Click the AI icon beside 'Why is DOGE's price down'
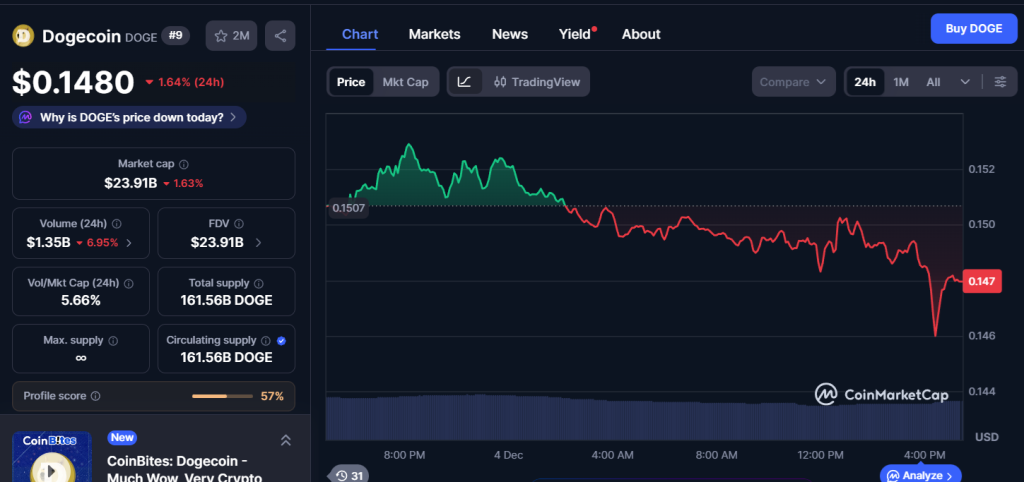The height and width of the screenshot is (482, 1024). 25,118
